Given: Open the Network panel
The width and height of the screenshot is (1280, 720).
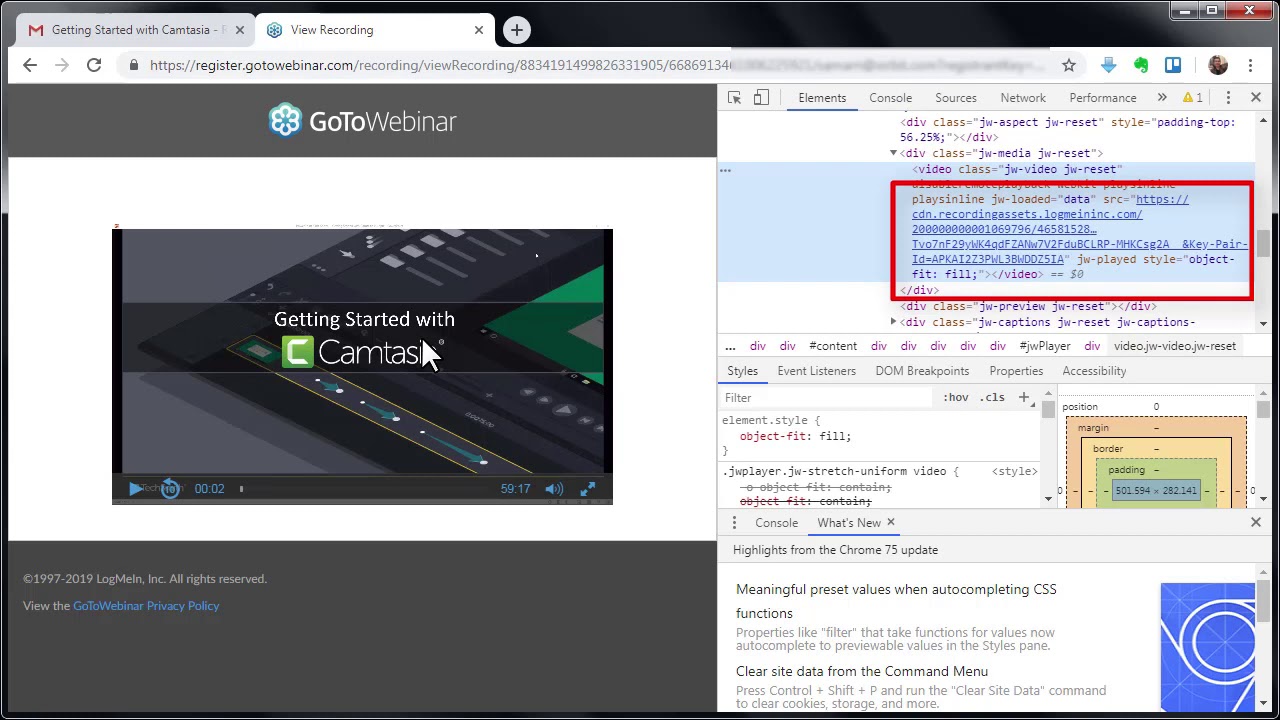Looking at the screenshot, I should (1023, 98).
